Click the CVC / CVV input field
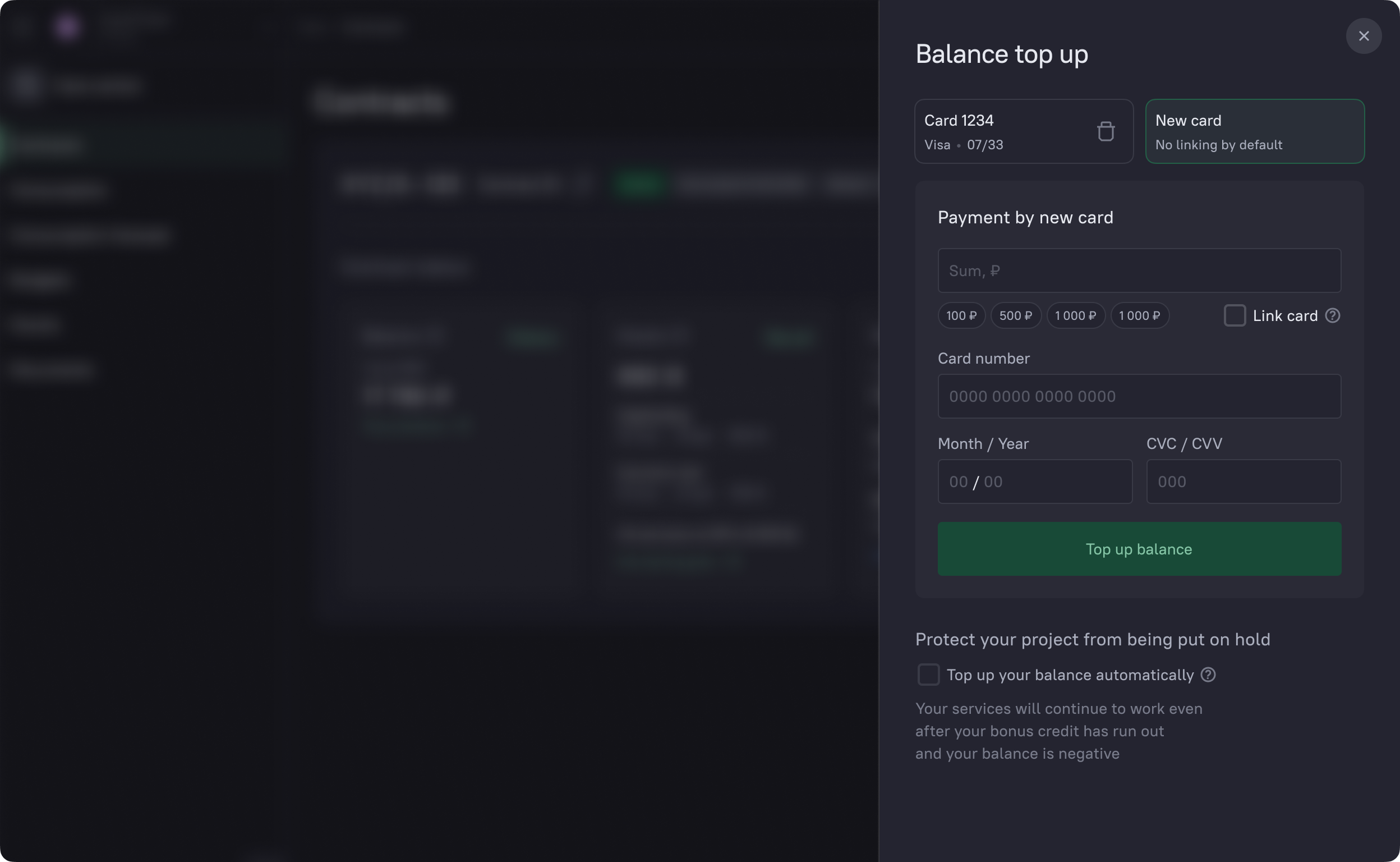The image size is (1400, 862). [x=1243, y=482]
